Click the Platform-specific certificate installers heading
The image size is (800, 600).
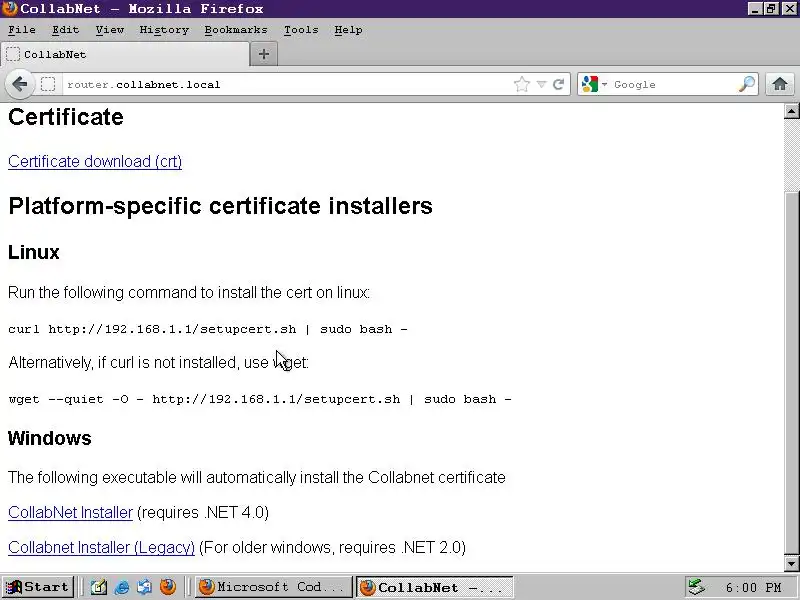click(x=220, y=206)
